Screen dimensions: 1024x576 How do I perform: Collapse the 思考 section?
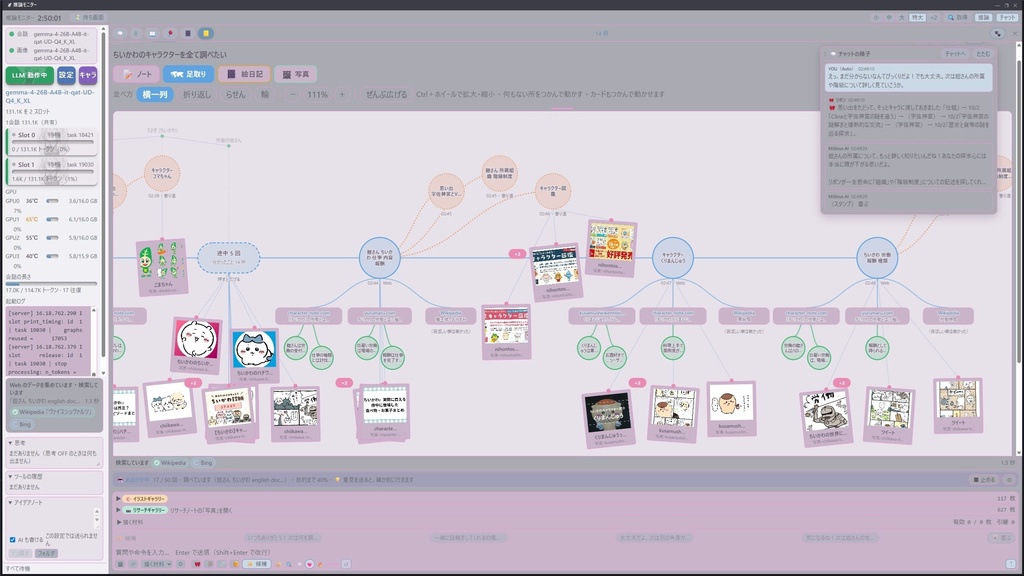(x=17, y=443)
